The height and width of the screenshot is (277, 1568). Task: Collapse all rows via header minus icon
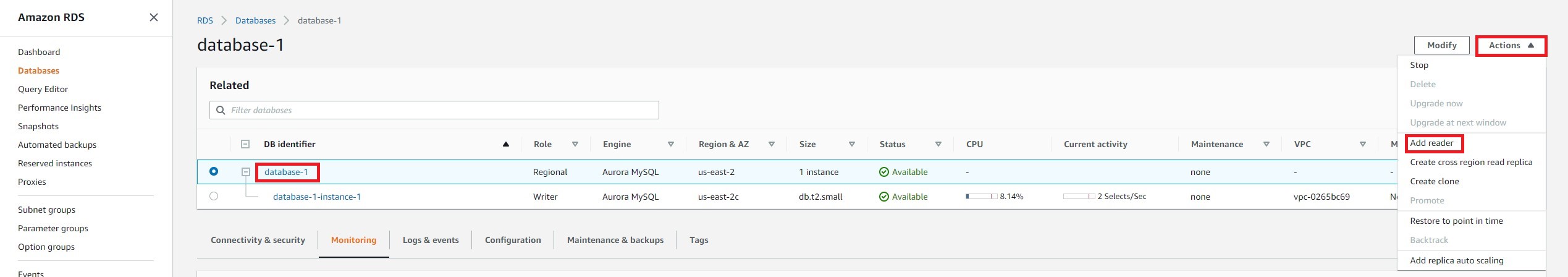coord(245,144)
